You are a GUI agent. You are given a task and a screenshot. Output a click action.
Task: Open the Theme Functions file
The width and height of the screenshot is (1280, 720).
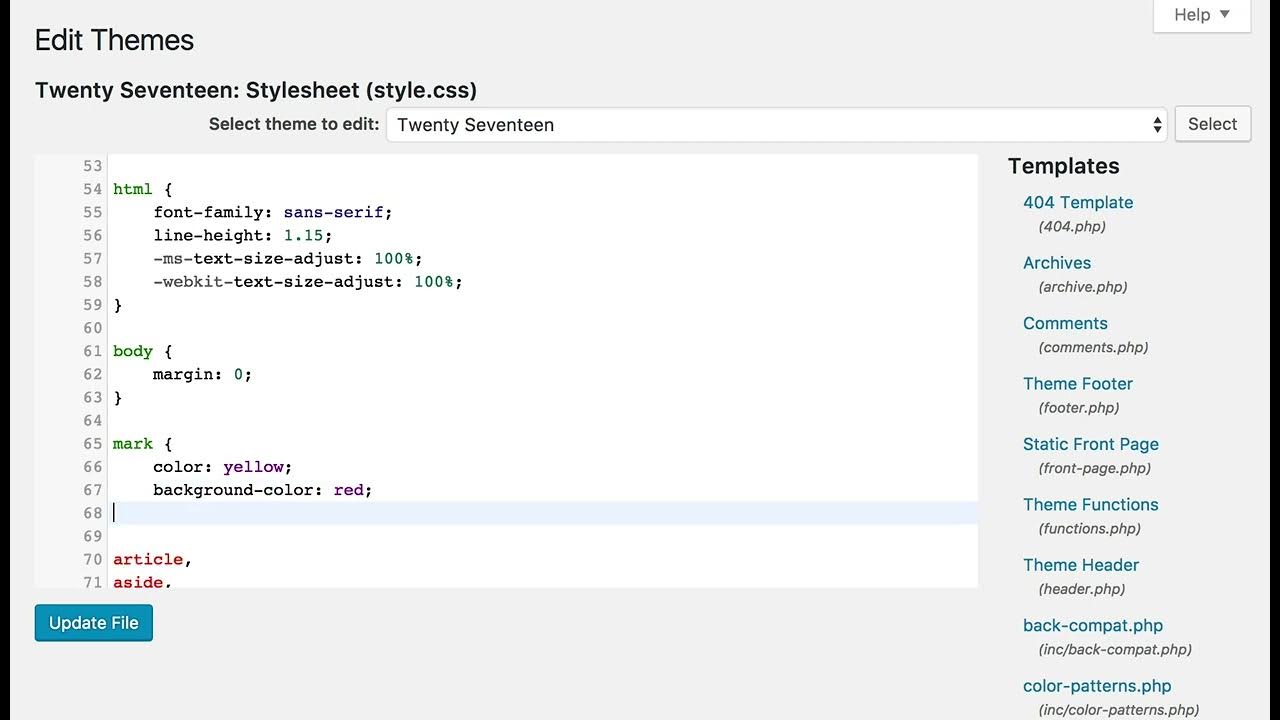point(1090,505)
